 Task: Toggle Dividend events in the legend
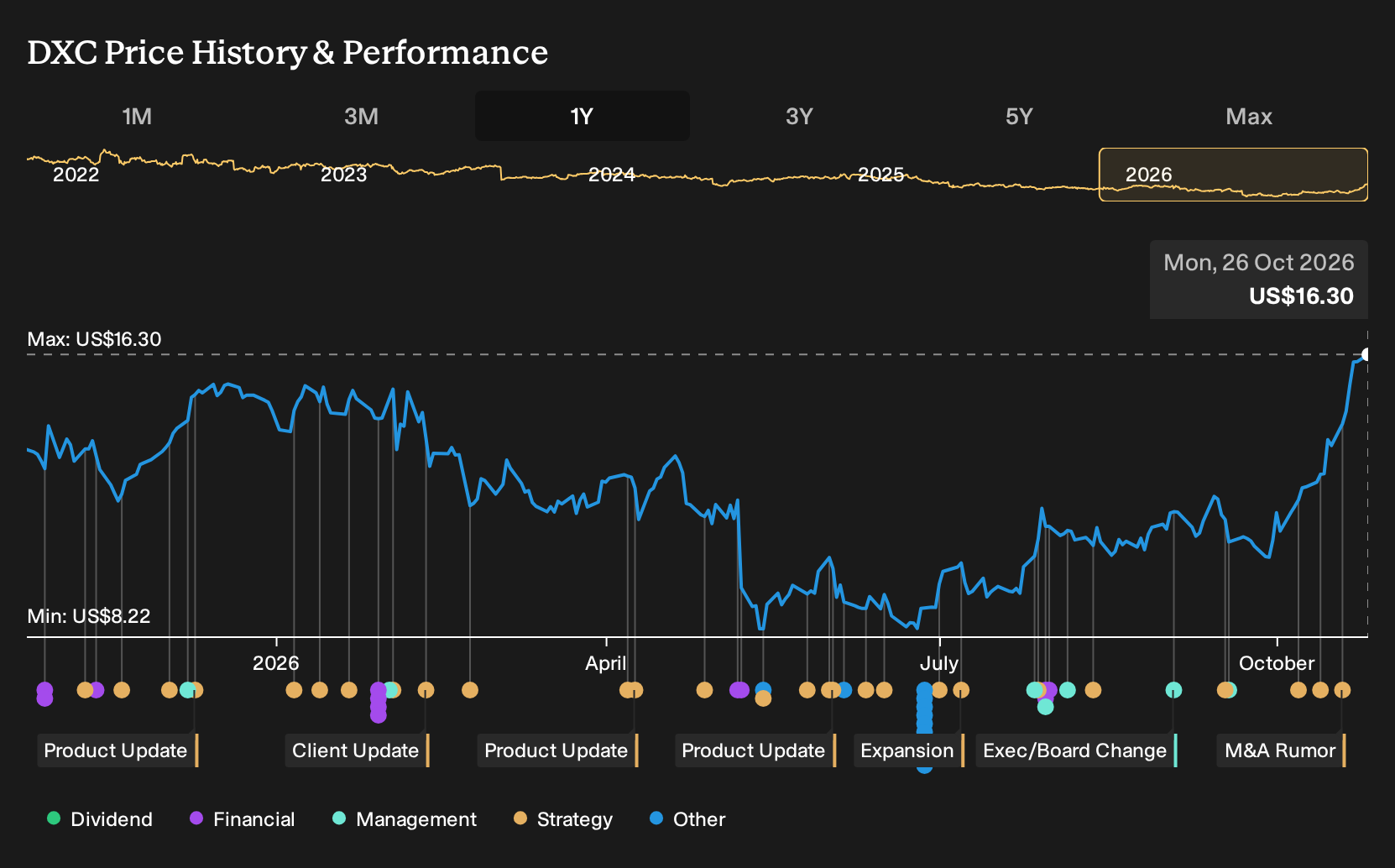coord(100,819)
